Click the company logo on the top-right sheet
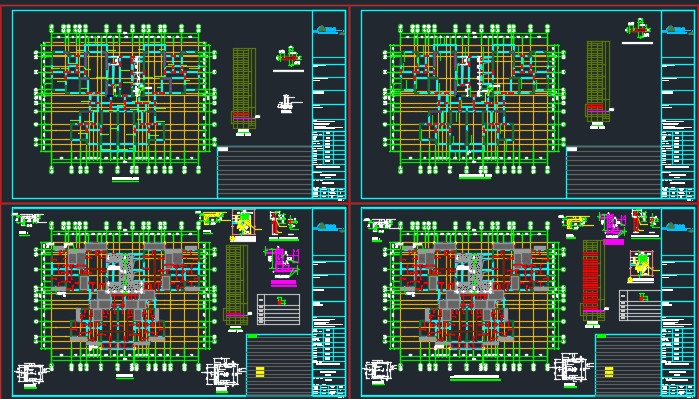The image size is (699, 399). [678, 30]
